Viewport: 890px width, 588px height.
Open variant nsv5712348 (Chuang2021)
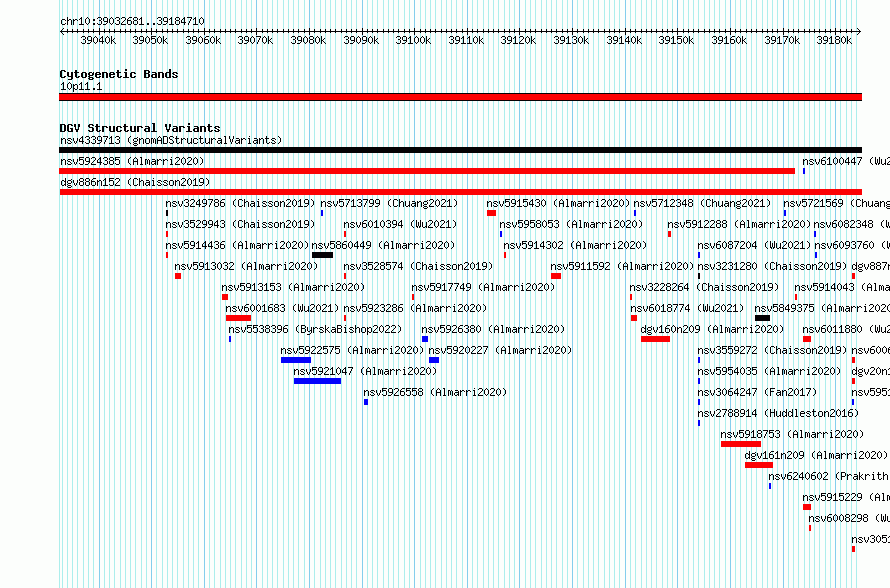pos(702,203)
